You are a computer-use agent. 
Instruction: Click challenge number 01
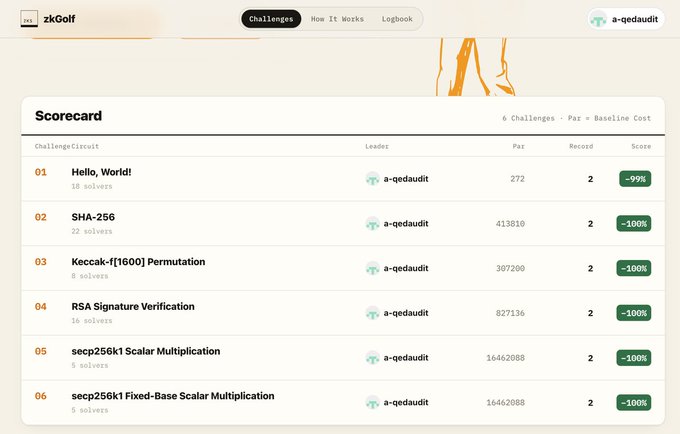[x=41, y=172]
